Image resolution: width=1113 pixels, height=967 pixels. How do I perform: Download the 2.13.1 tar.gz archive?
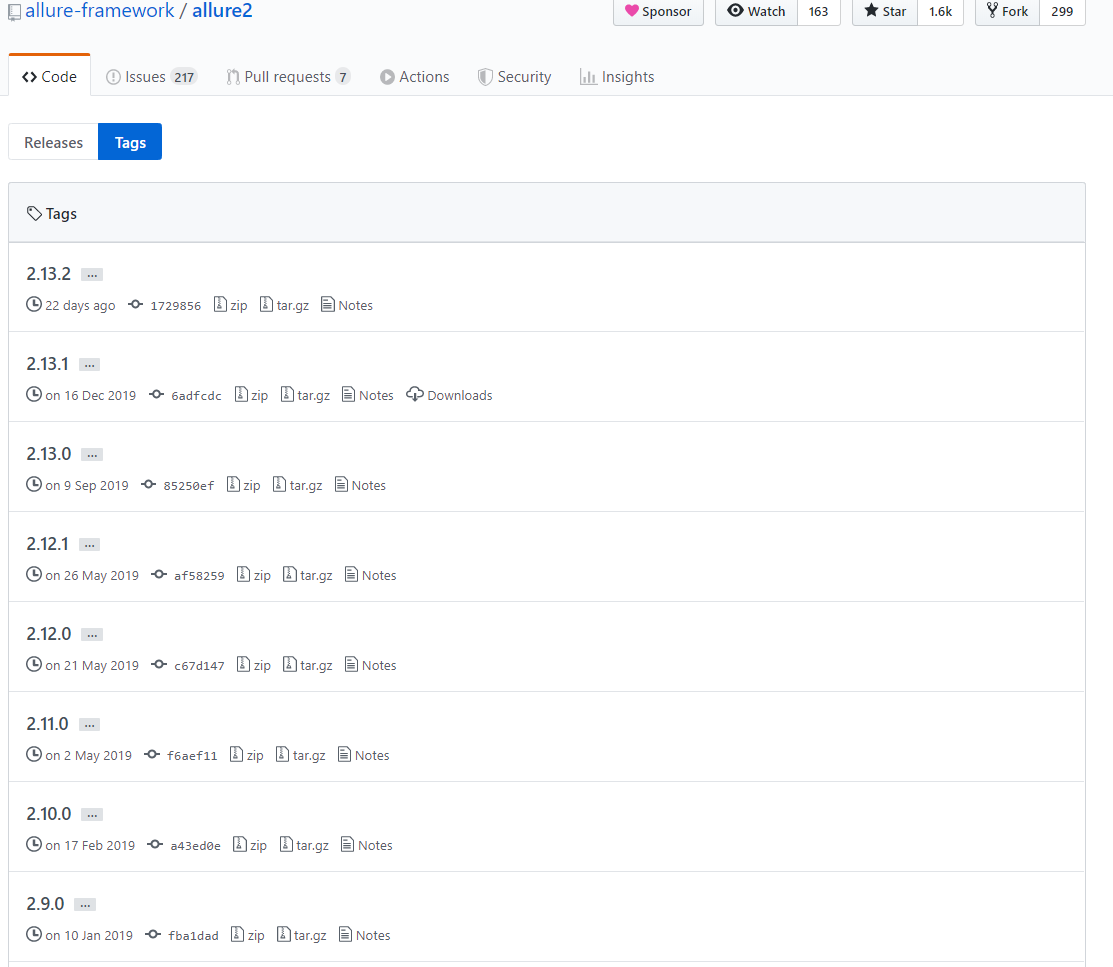[305, 395]
